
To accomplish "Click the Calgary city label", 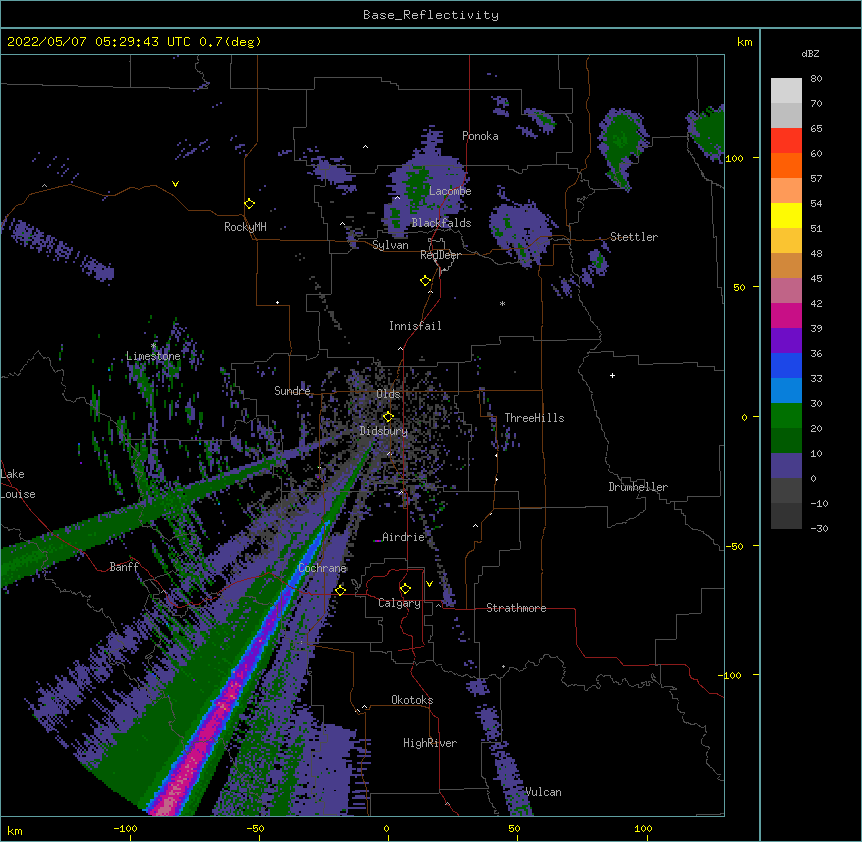I will tap(399, 603).
